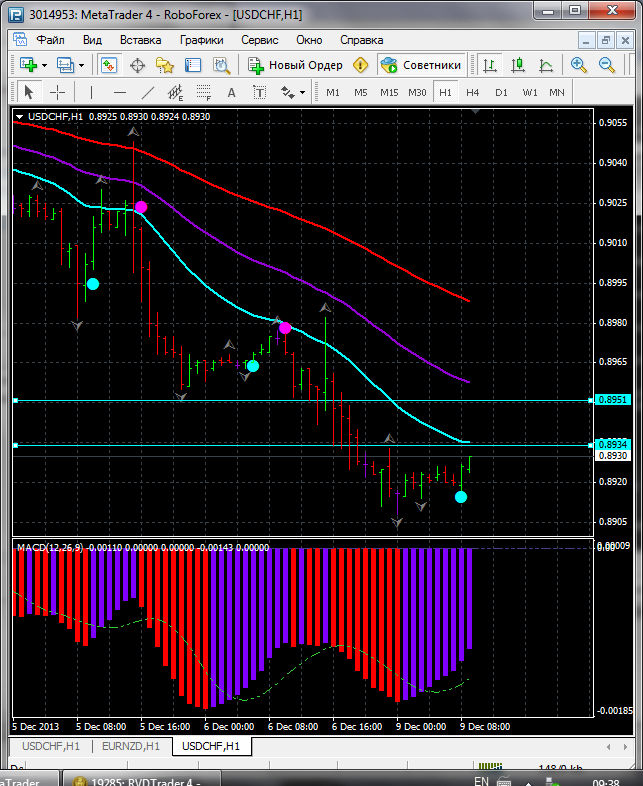Click the MACD(12,26,9) indicator label
The width and height of the screenshot is (643, 786).
[x=50, y=547]
